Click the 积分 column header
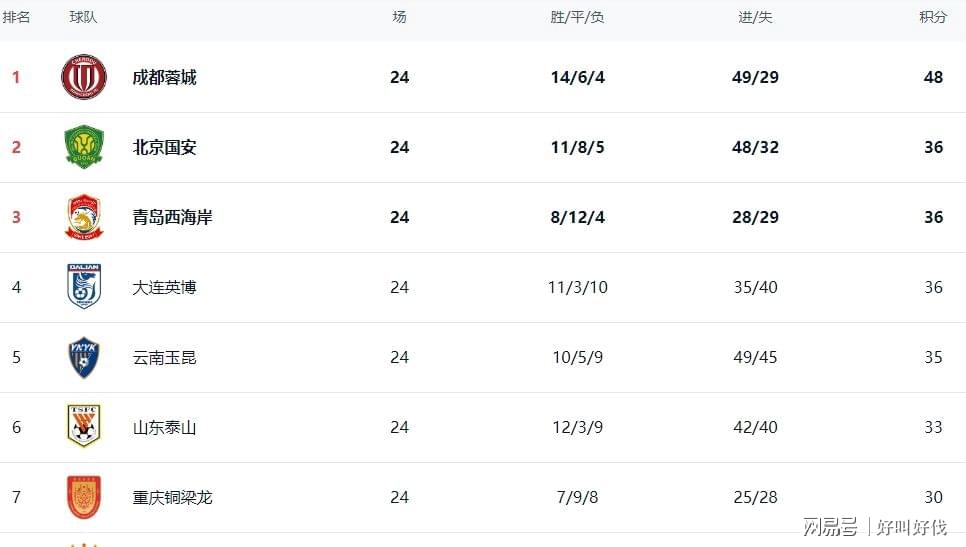The image size is (966, 547). (933, 17)
